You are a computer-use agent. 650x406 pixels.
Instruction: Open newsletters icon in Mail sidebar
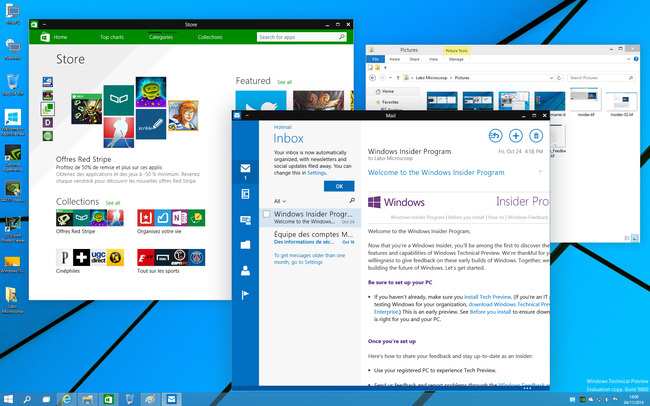click(245, 194)
